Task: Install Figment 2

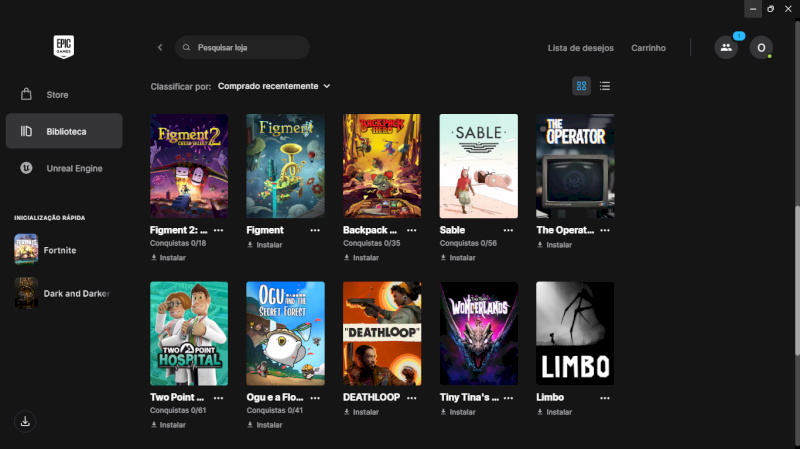Action: pyautogui.click(x=168, y=258)
